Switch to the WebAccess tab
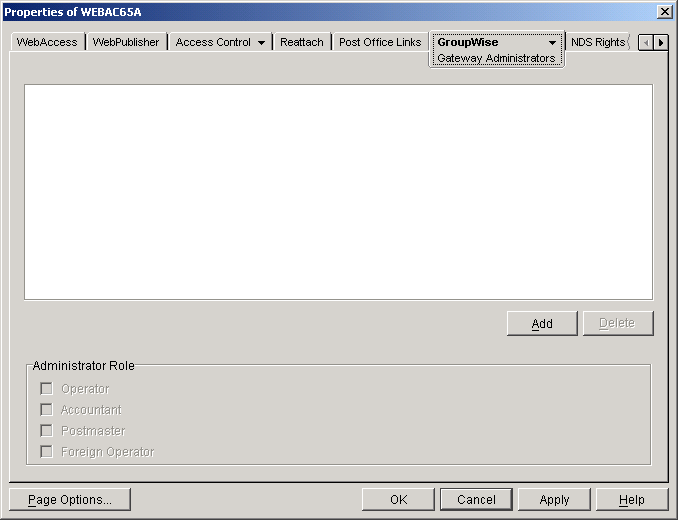Screen dimensions: 678x520 pos(47,42)
